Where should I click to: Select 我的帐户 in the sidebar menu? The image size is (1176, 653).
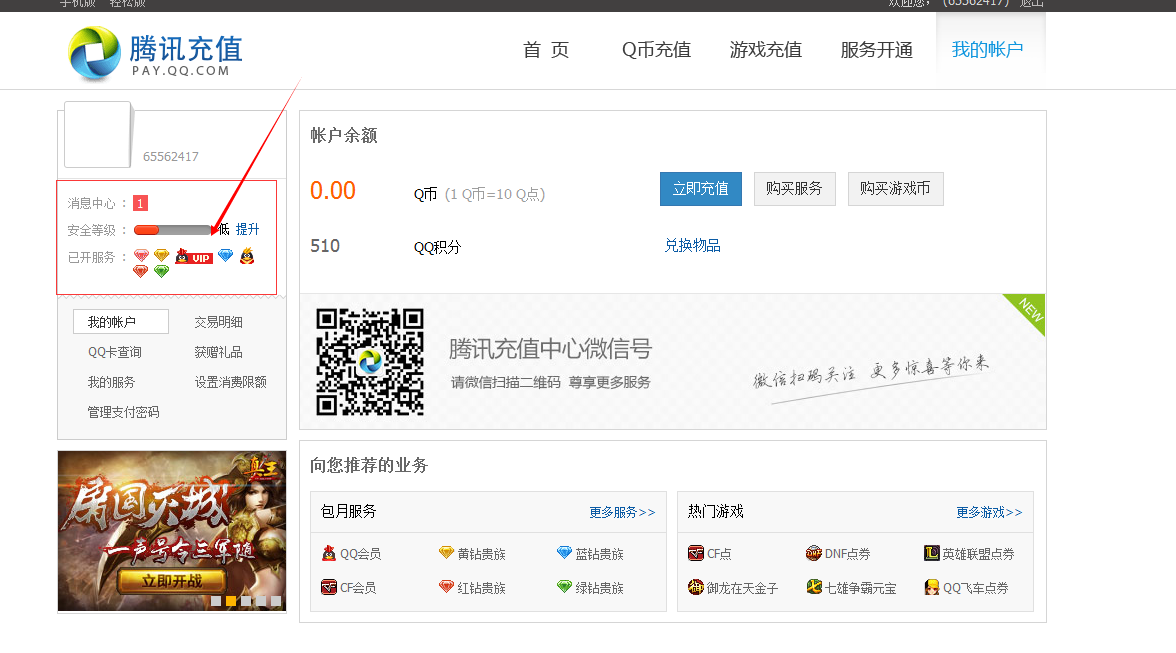point(121,322)
